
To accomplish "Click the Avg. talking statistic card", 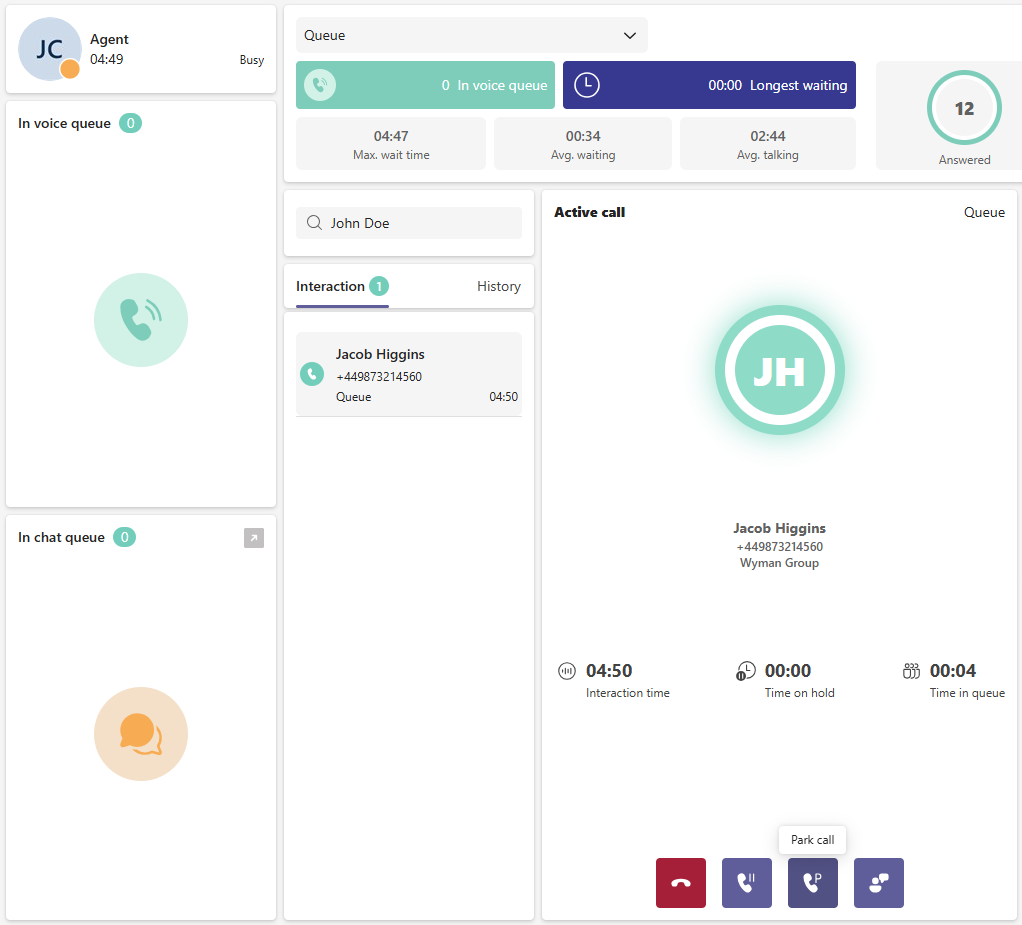I will tap(767, 144).
